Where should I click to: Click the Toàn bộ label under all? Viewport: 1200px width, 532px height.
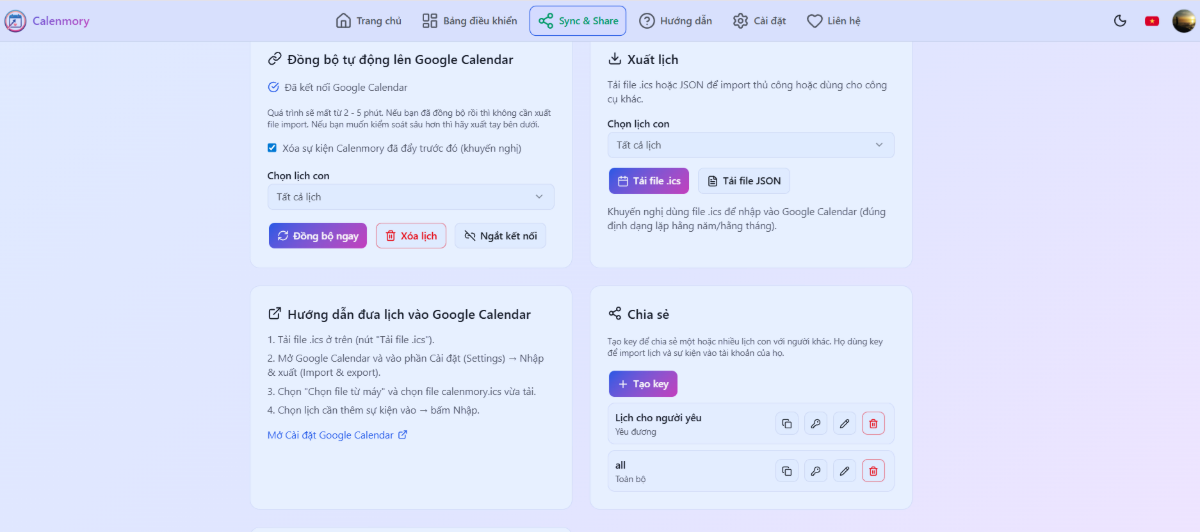coord(630,479)
